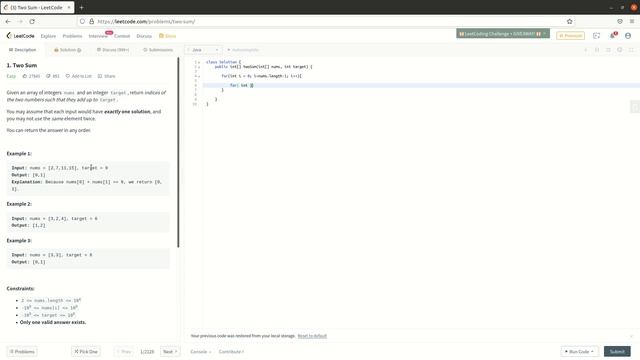The image size is (640, 360).
Task: Close the restored-code notice
Action: pyautogui.click(x=631, y=336)
